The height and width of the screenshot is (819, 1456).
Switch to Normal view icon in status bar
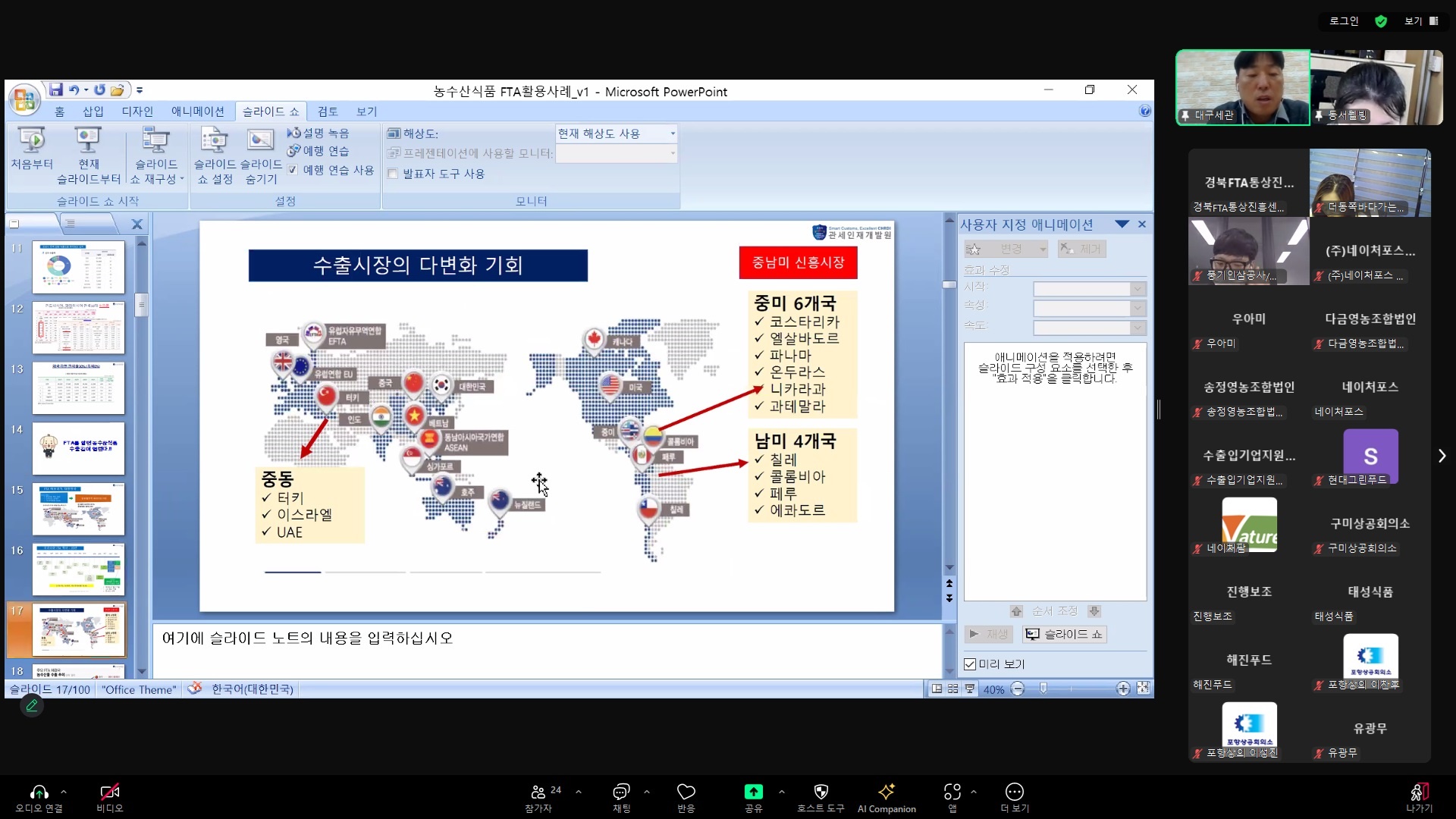[937, 689]
